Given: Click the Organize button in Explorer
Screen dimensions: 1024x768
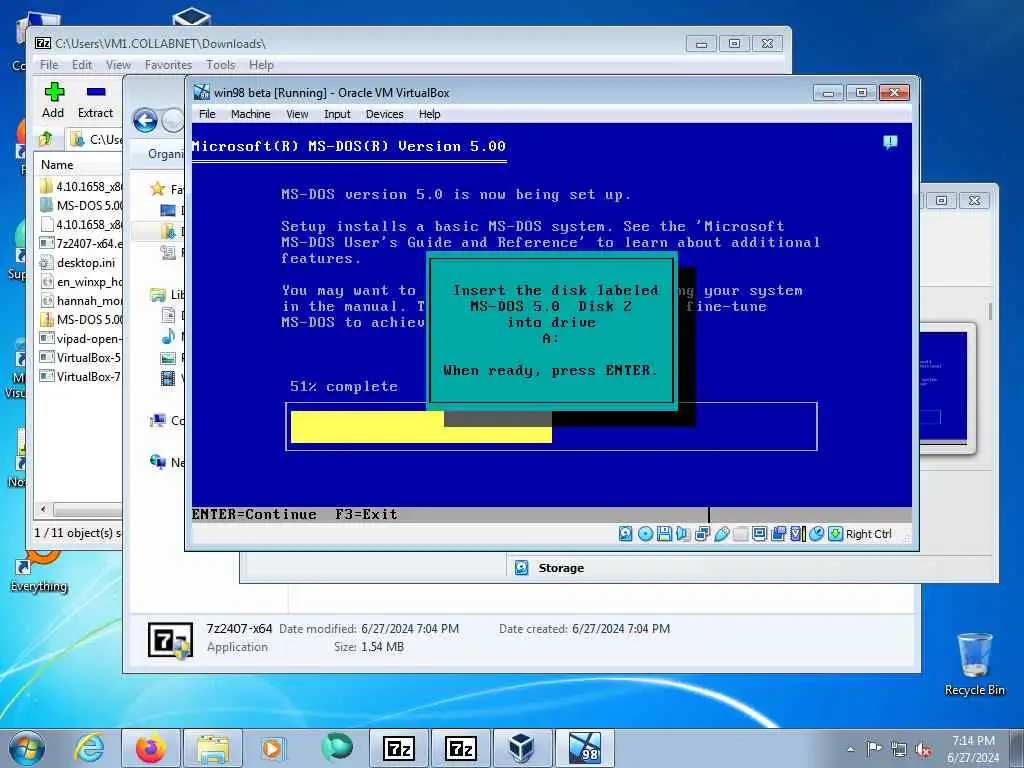Looking at the screenshot, I should coord(166,154).
